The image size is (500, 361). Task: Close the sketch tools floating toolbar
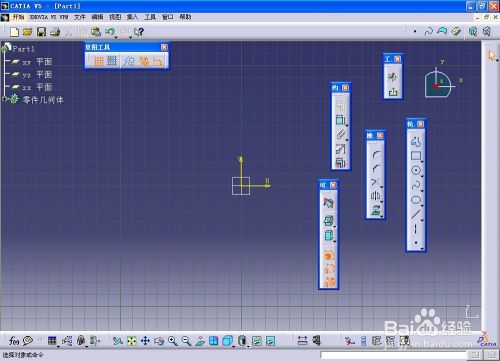click(x=164, y=47)
